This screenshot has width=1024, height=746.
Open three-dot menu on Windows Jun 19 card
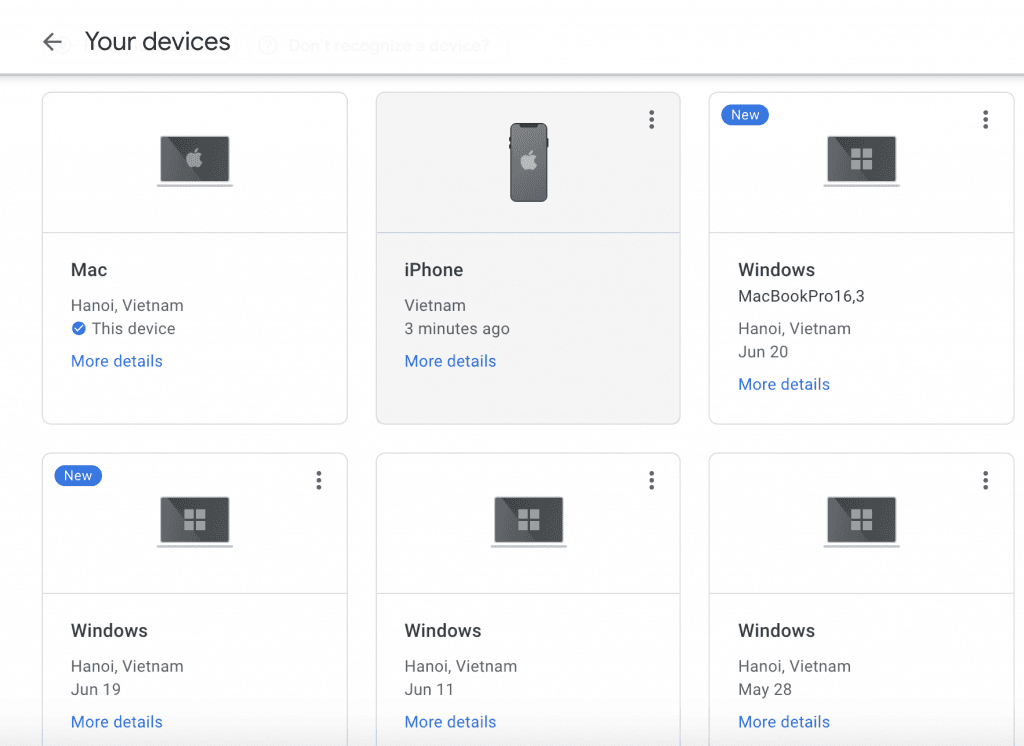[x=319, y=480]
